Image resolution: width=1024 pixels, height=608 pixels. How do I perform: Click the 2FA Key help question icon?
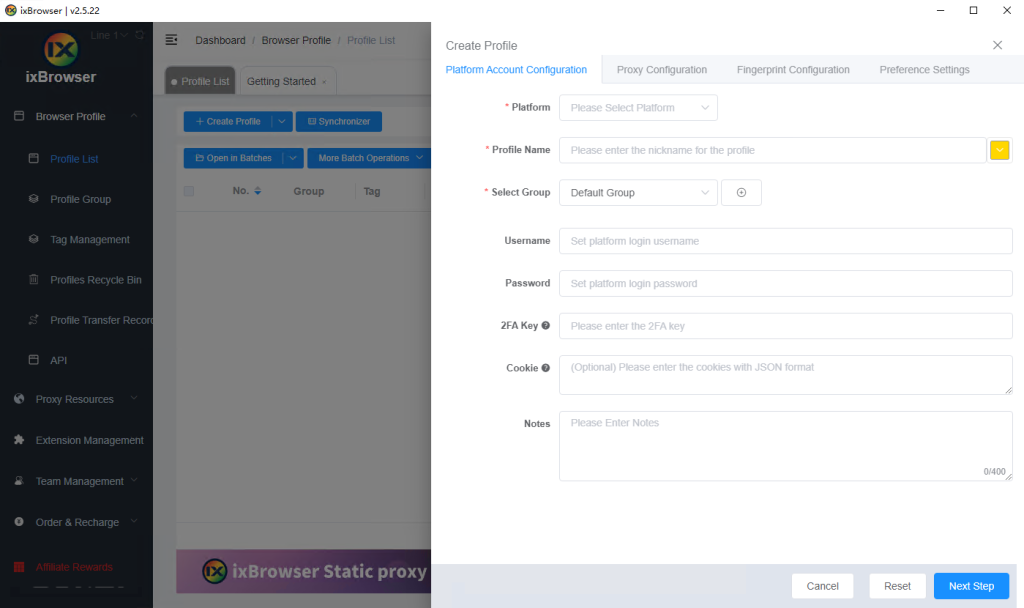[545, 325]
